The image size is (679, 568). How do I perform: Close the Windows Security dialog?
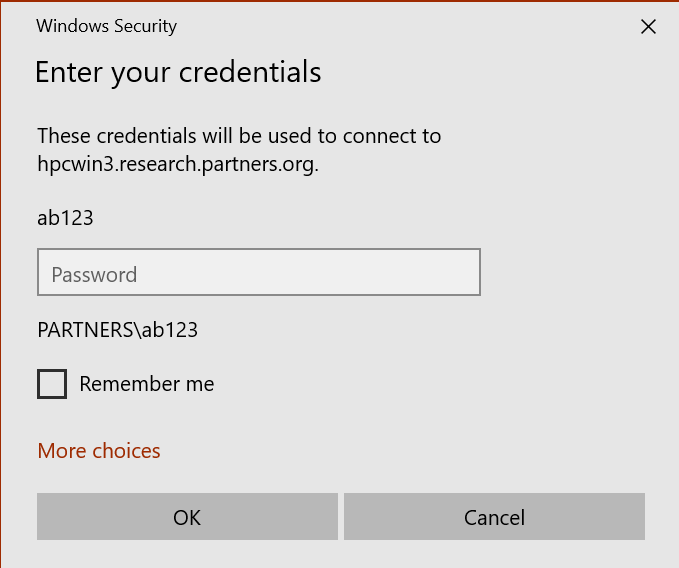coord(648,27)
